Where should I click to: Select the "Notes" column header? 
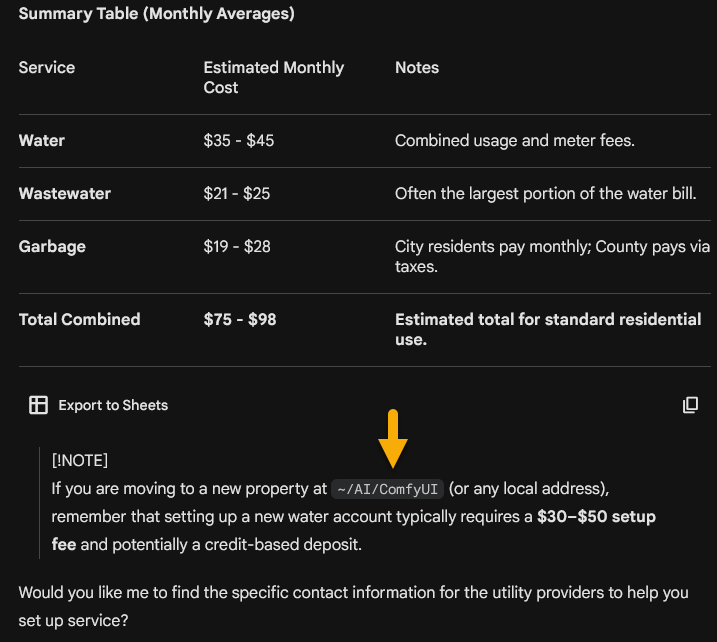click(x=417, y=68)
